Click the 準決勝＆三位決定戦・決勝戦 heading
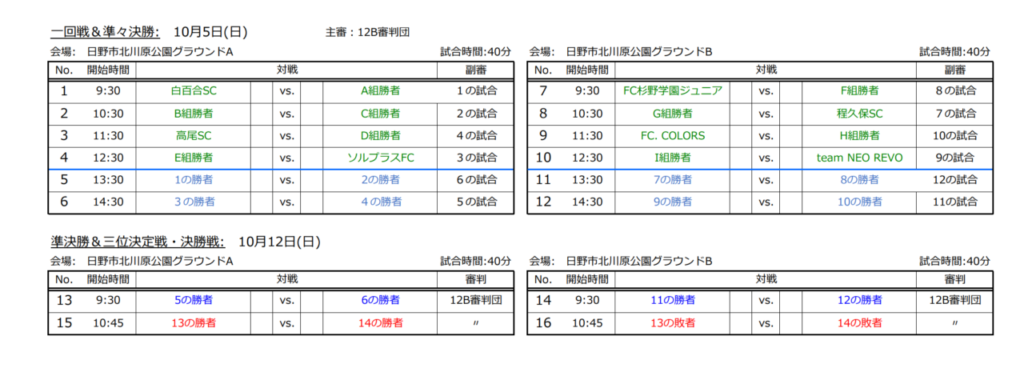 138,242
